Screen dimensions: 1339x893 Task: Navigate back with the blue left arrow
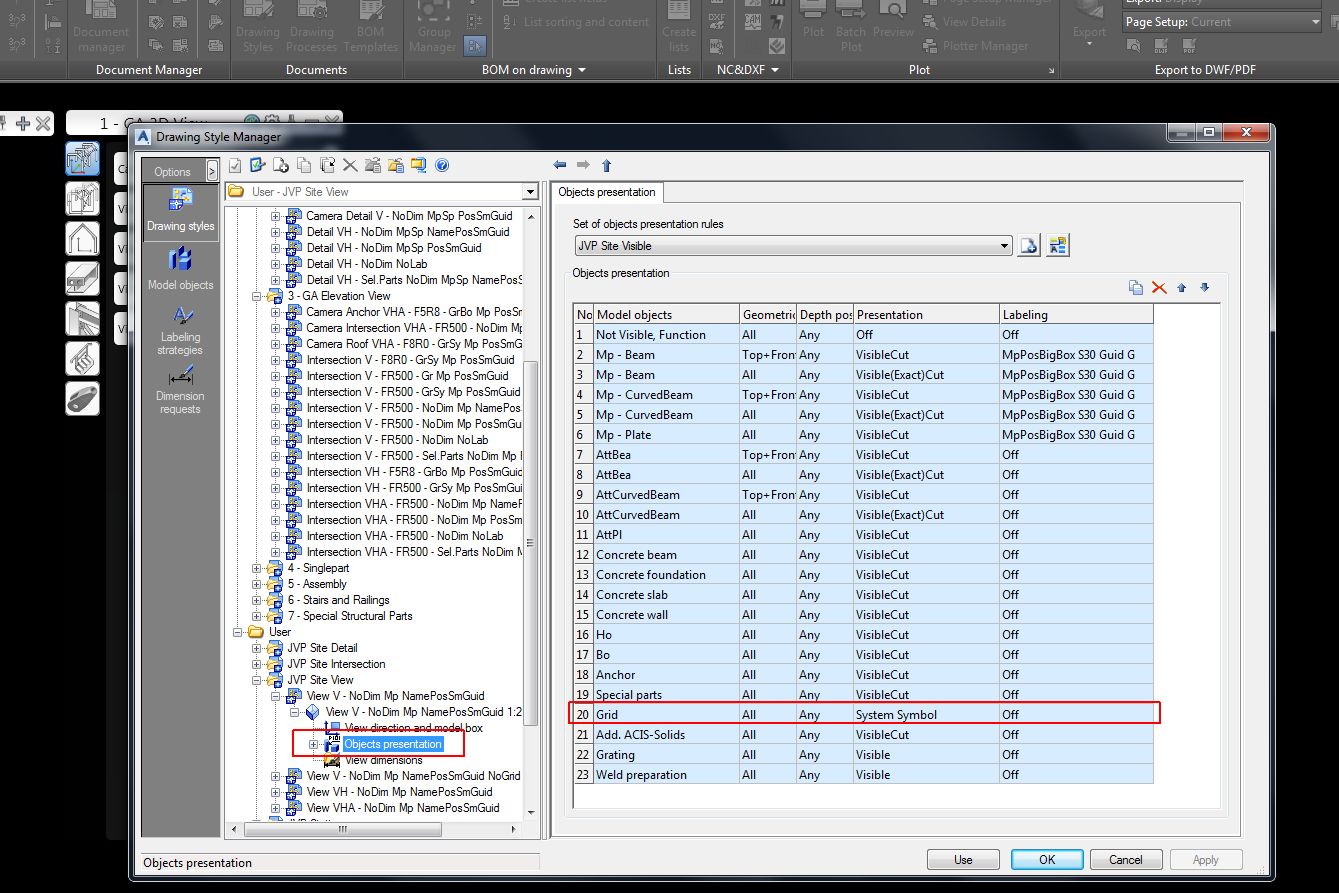pos(560,165)
